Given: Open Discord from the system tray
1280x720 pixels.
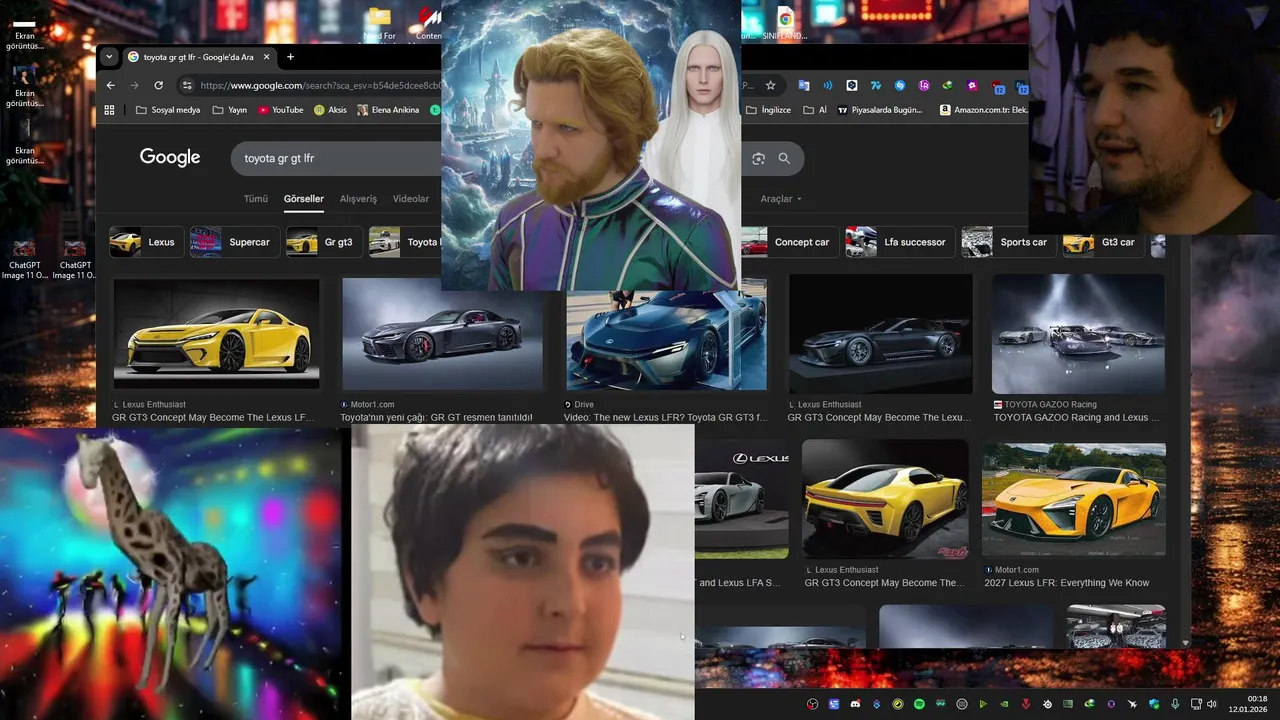Looking at the screenshot, I should coord(855,704).
